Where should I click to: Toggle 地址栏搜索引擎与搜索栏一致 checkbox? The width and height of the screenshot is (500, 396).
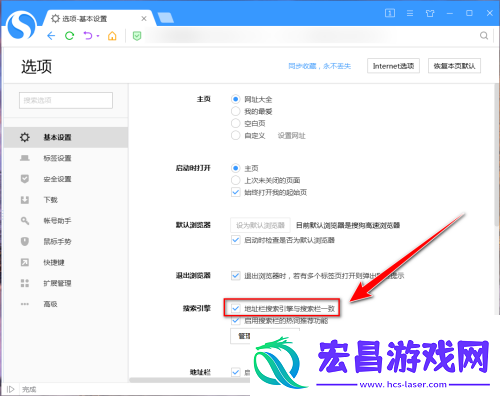point(235,309)
